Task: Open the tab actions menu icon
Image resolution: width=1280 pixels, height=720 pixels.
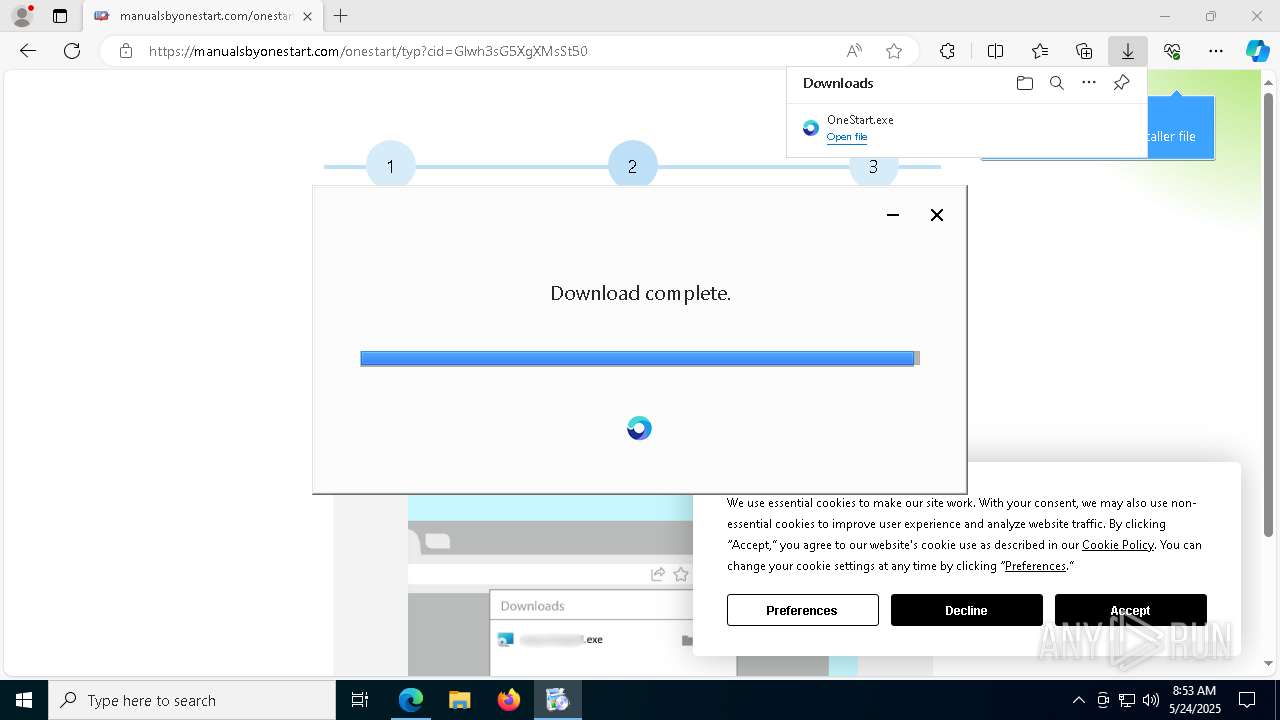Action: click(60, 16)
